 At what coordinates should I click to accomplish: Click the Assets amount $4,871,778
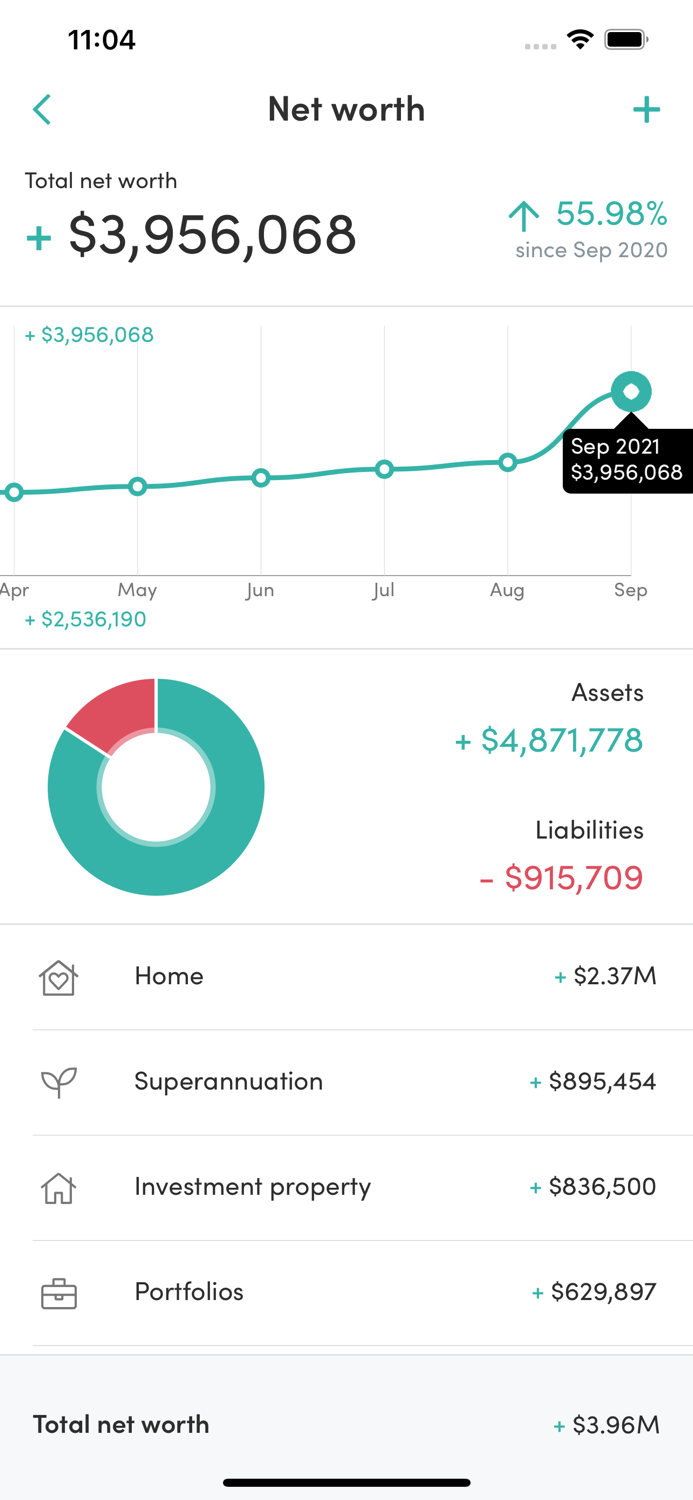pos(548,741)
